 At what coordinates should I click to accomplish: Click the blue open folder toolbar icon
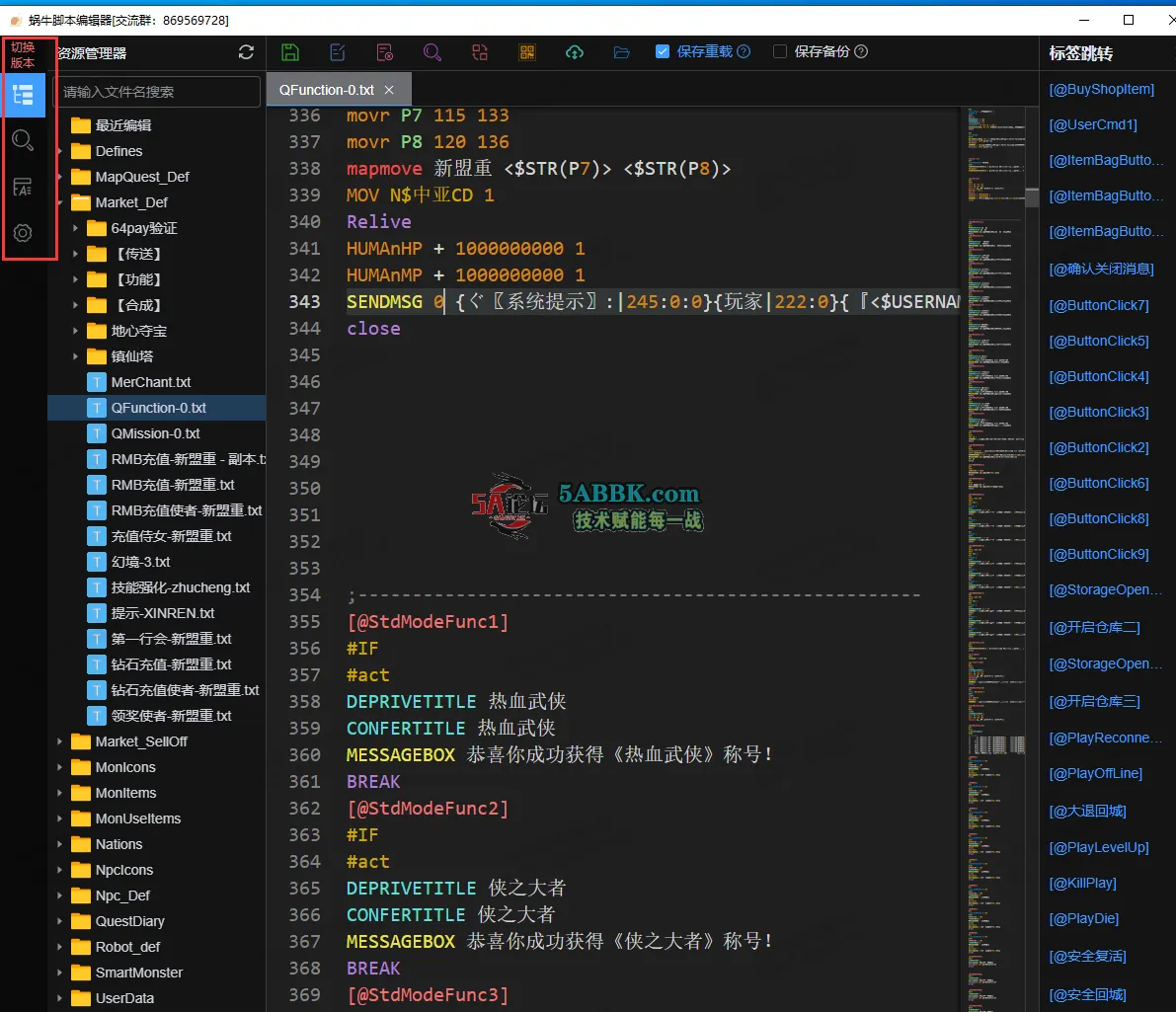click(x=622, y=51)
